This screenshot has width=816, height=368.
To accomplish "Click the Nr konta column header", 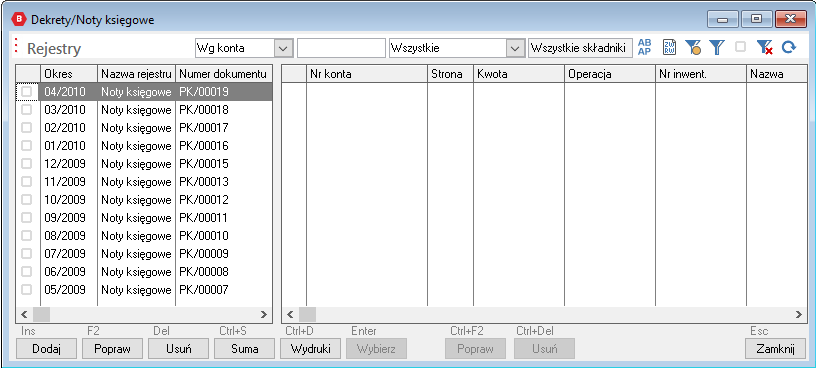I will [x=367, y=74].
